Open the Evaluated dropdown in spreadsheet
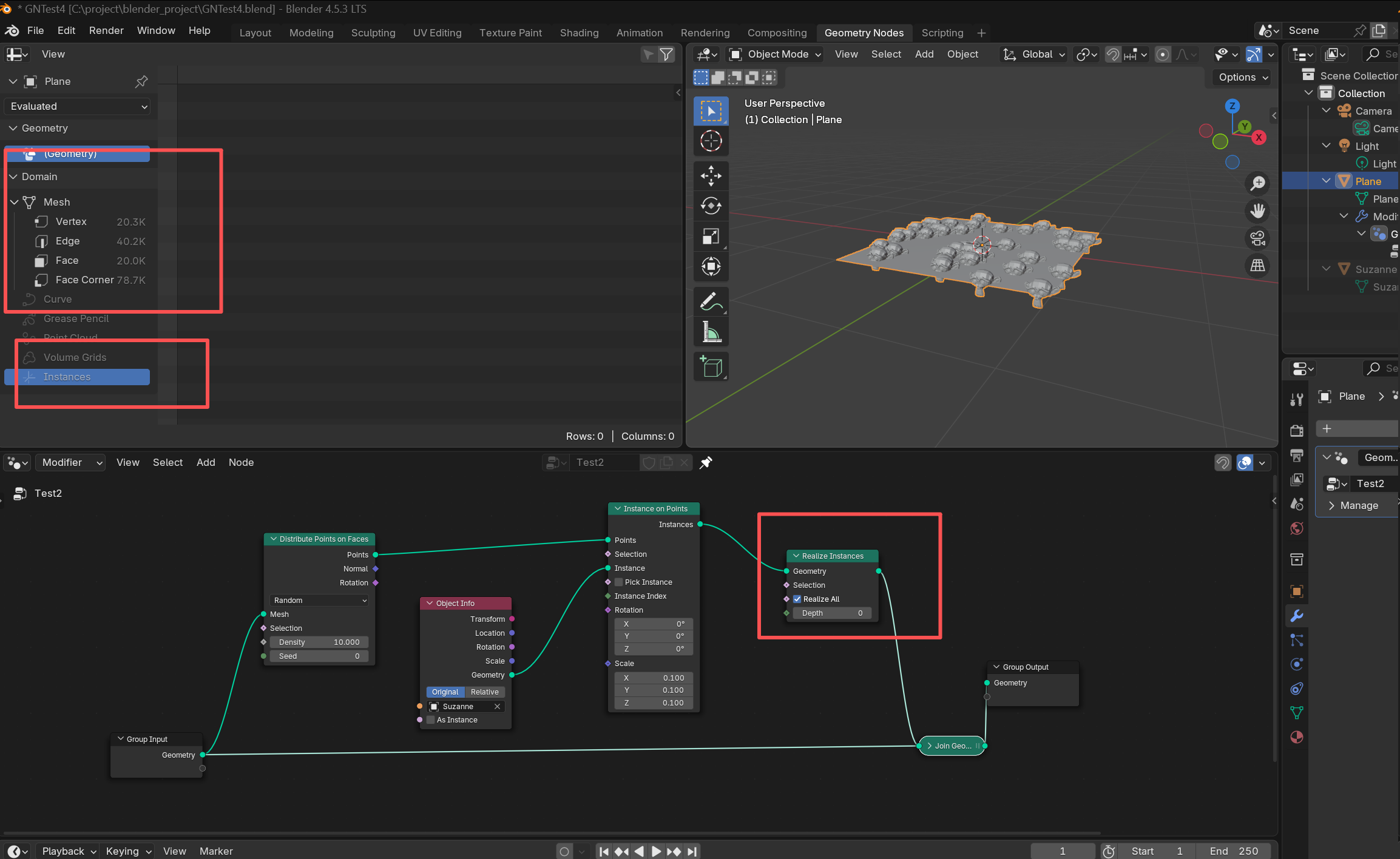Viewport: 1400px width, 859px height. pos(78,106)
